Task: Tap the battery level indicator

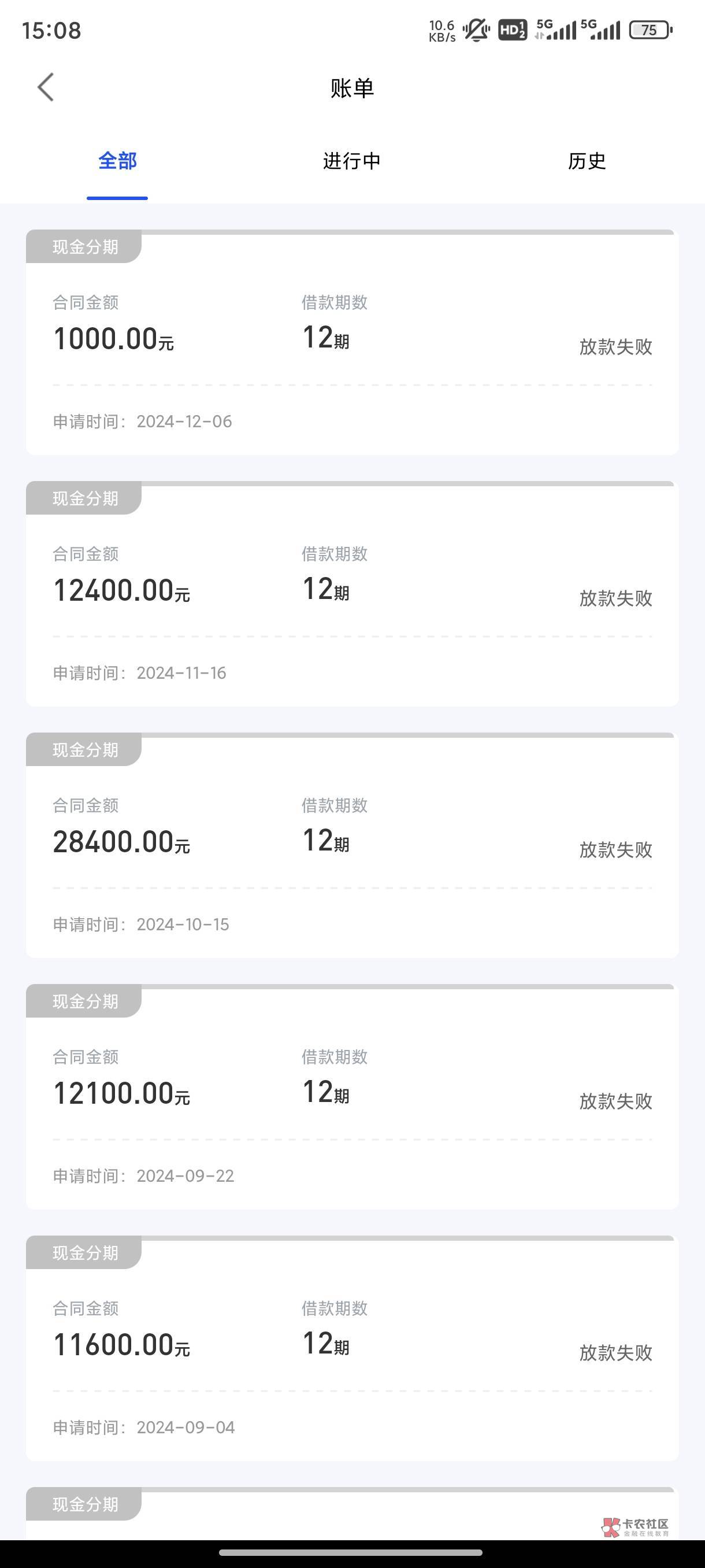Action: 650,30
